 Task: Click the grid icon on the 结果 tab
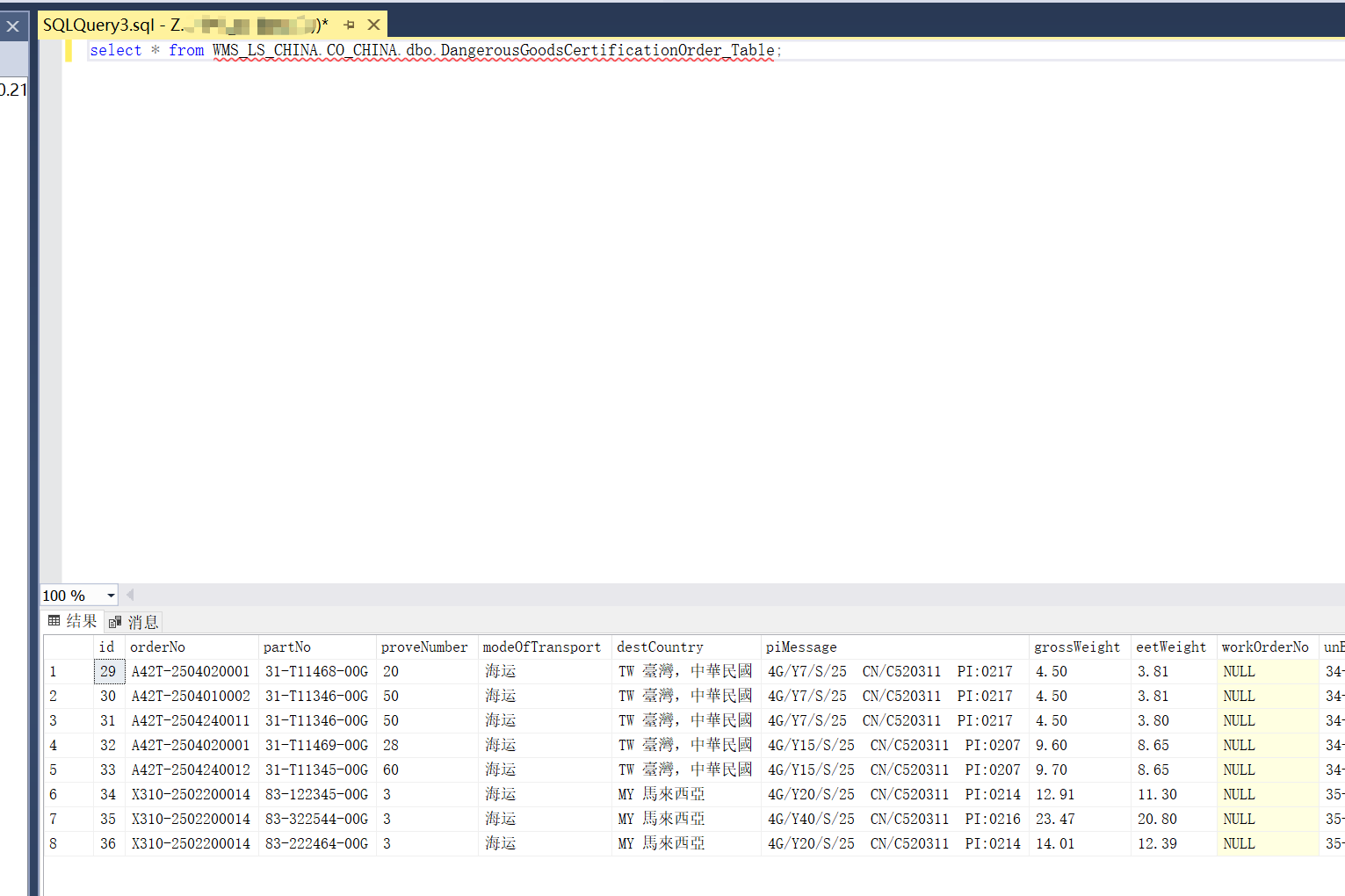click(x=54, y=622)
